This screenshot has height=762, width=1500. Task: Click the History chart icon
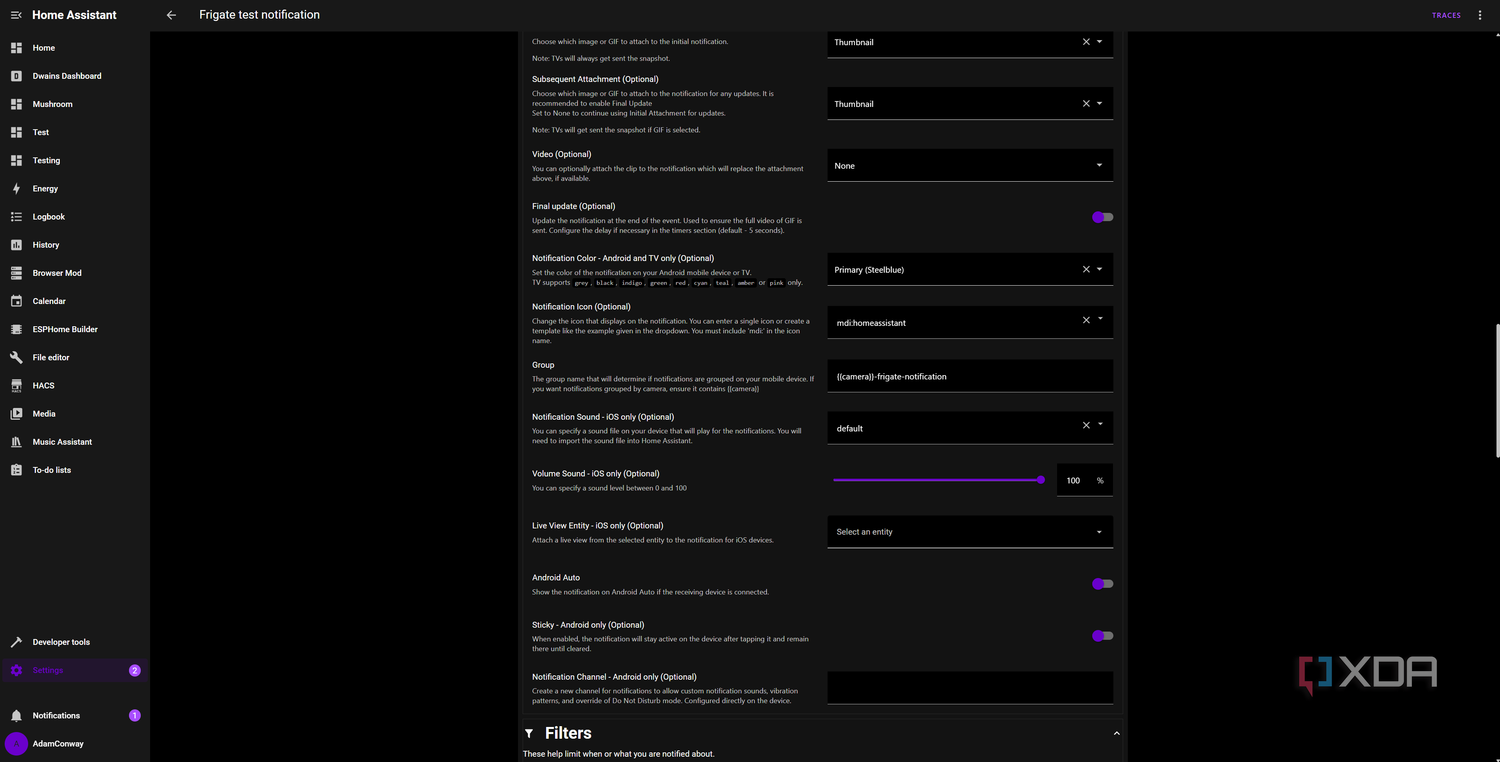pyautogui.click(x=16, y=245)
